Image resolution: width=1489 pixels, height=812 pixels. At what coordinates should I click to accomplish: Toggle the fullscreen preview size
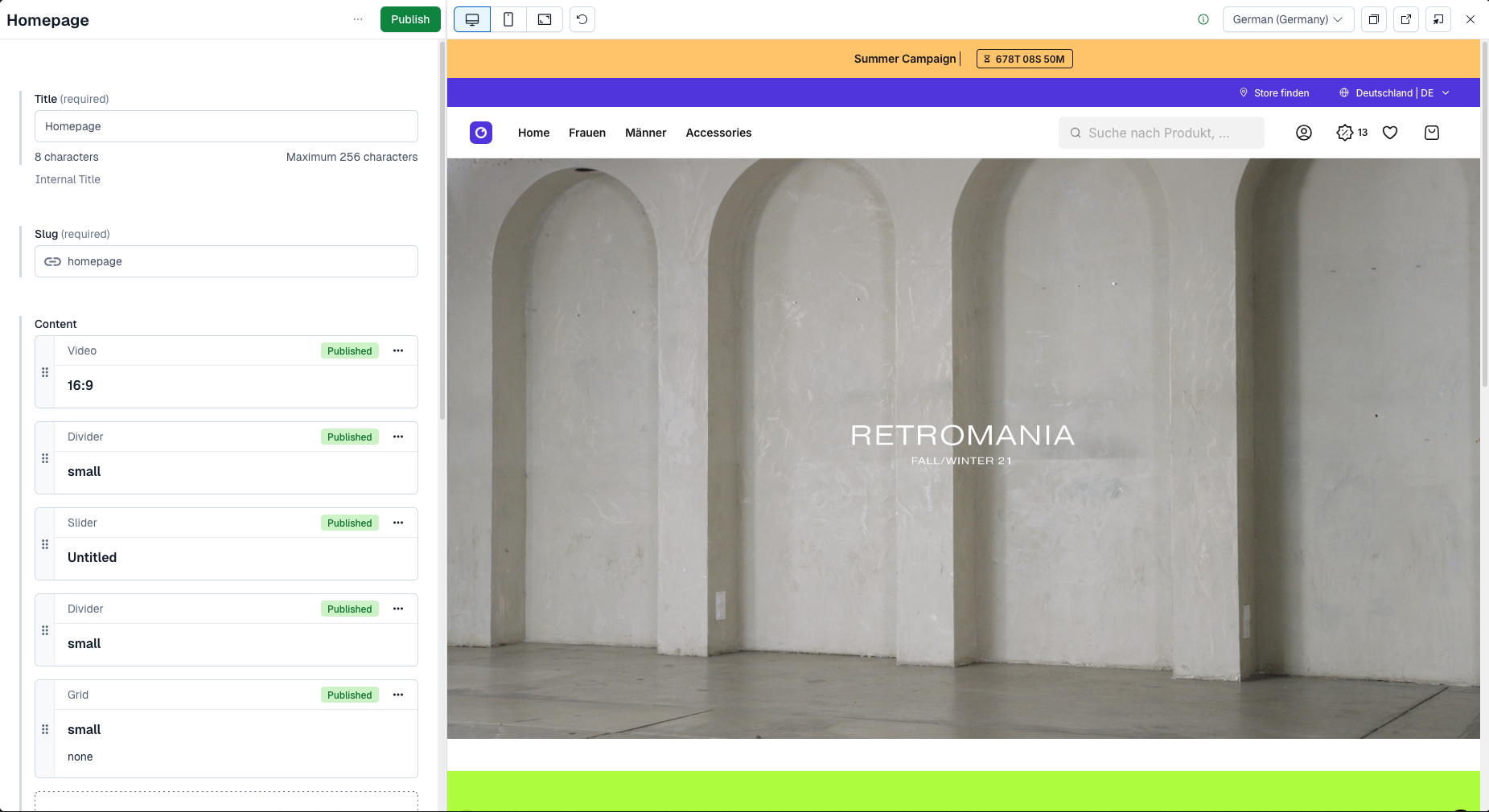tap(545, 19)
